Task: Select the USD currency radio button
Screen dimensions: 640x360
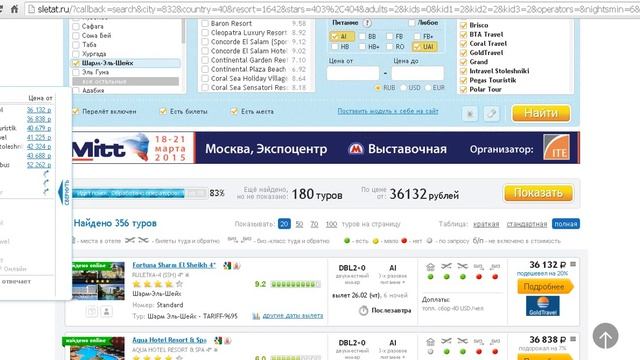Action: click(x=403, y=88)
